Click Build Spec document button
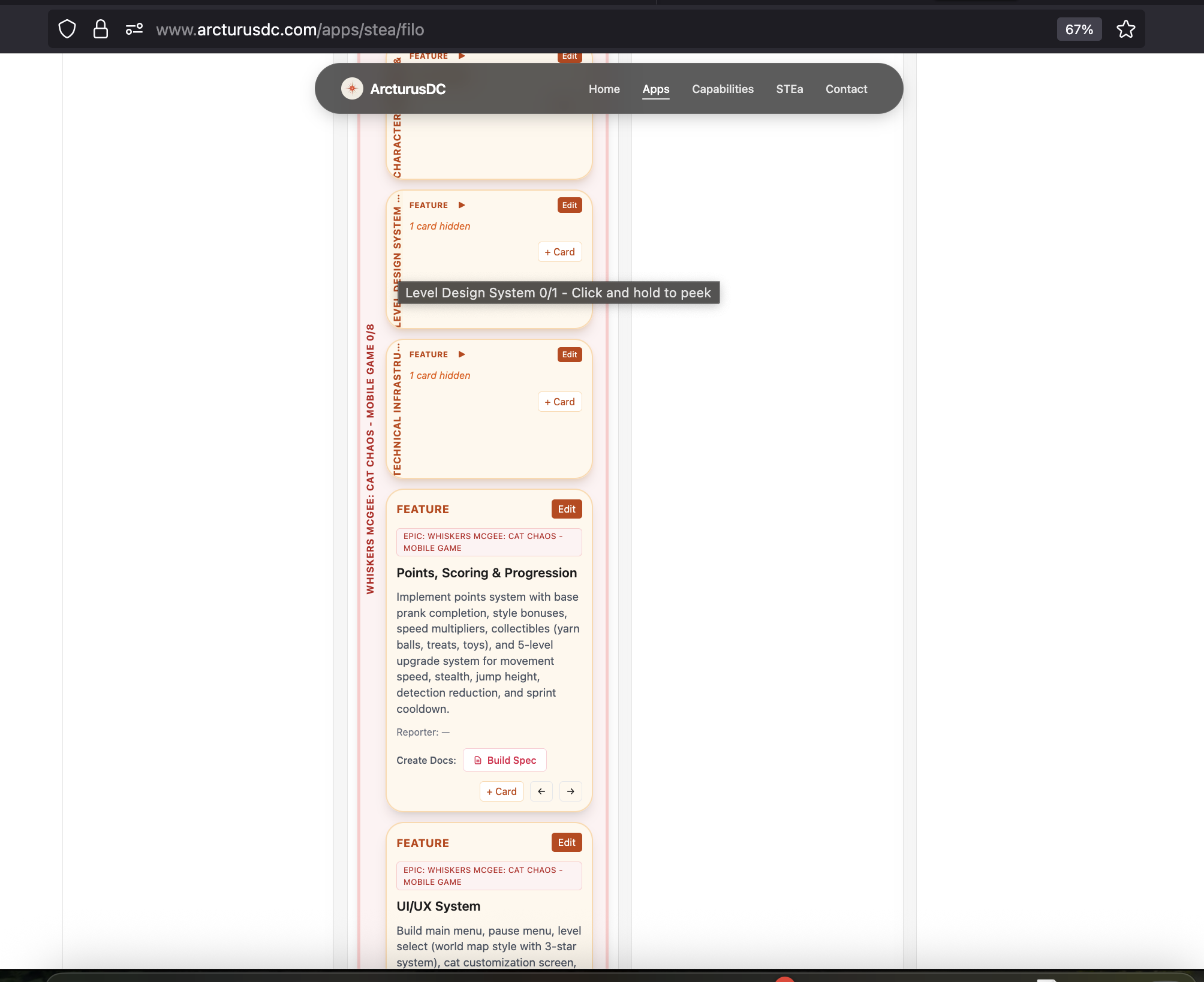 pyautogui.click(x=504, y=760)
